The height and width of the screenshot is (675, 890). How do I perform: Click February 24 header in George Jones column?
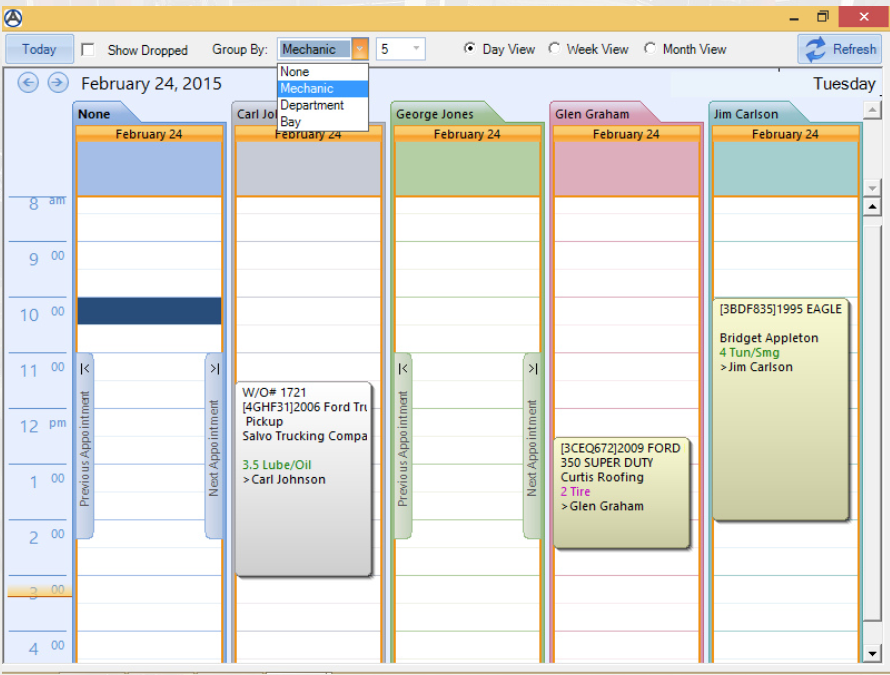pos(467,135)
